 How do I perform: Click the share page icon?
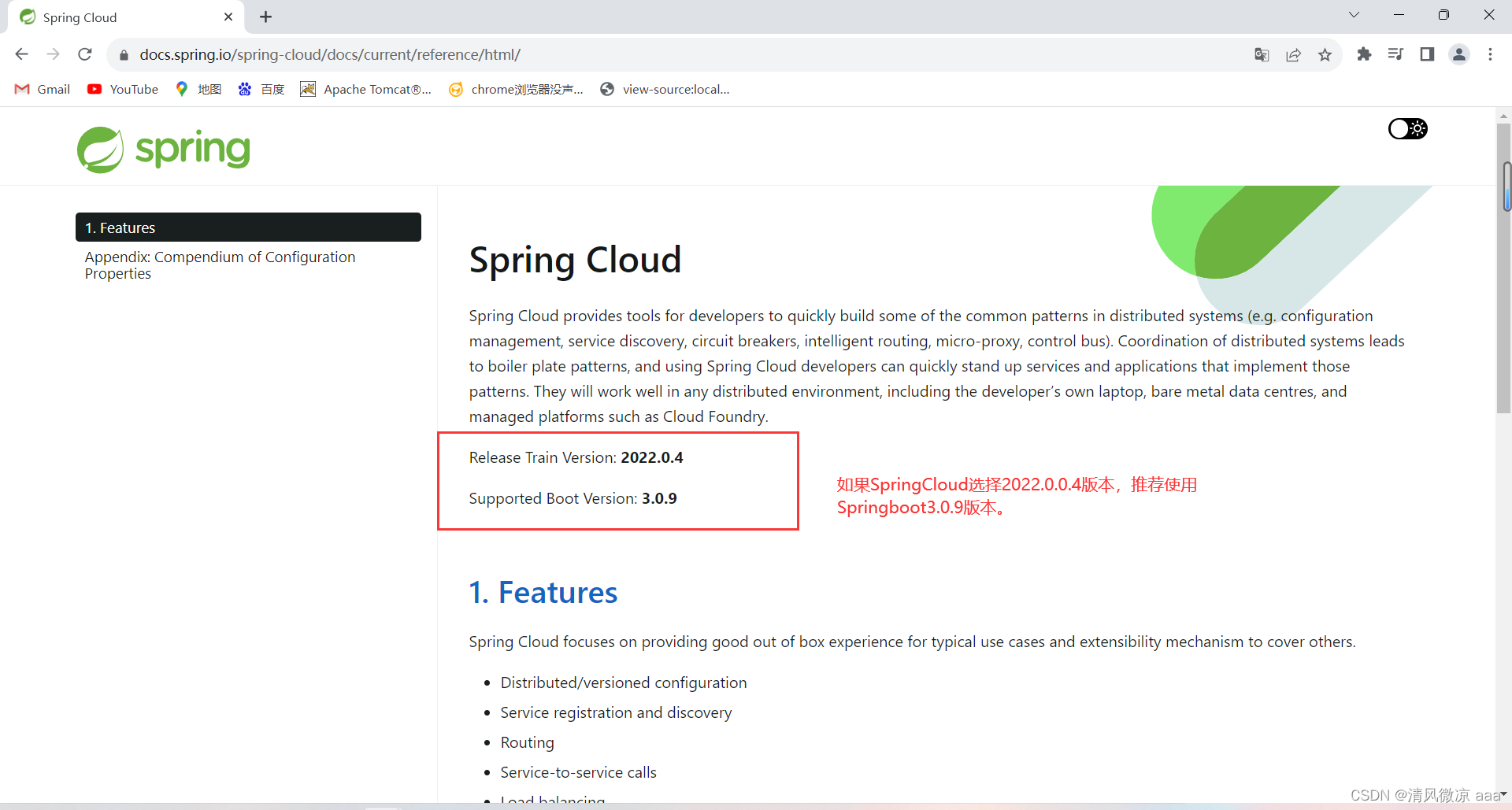[x=1293, y=54]
